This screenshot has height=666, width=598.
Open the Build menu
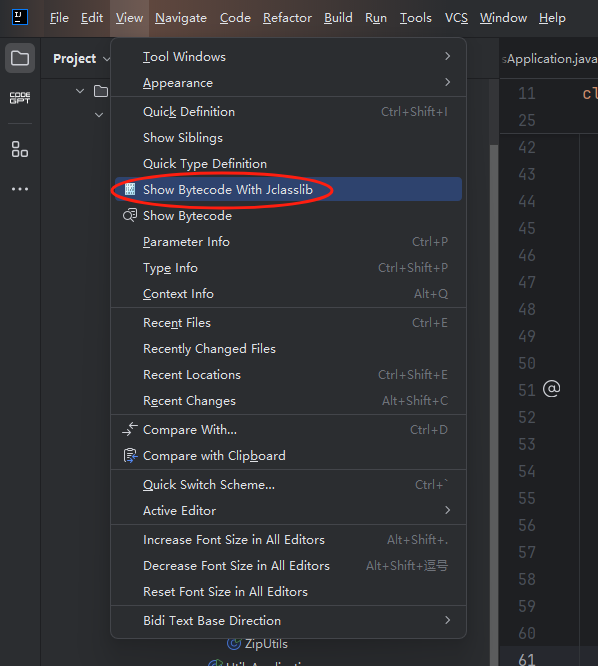(x=338, y=18)
